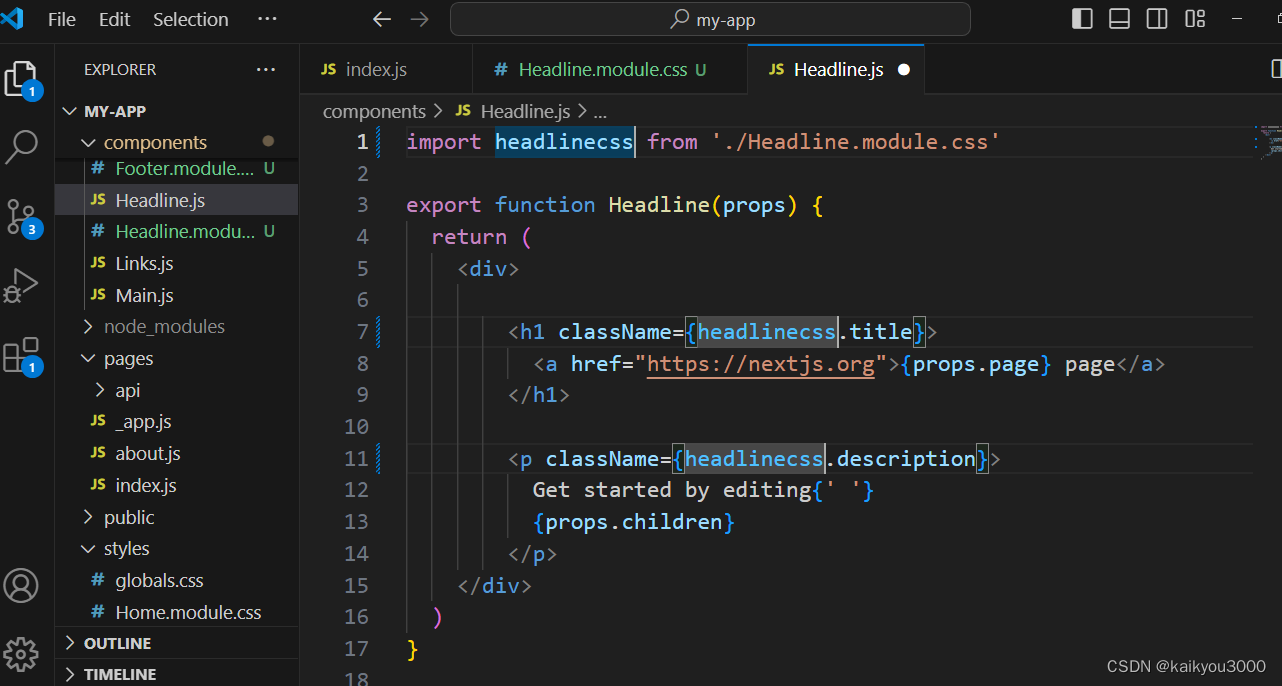Open the Selection menu
This screenshot has height=686, width=1282.
tap(190, 19)
